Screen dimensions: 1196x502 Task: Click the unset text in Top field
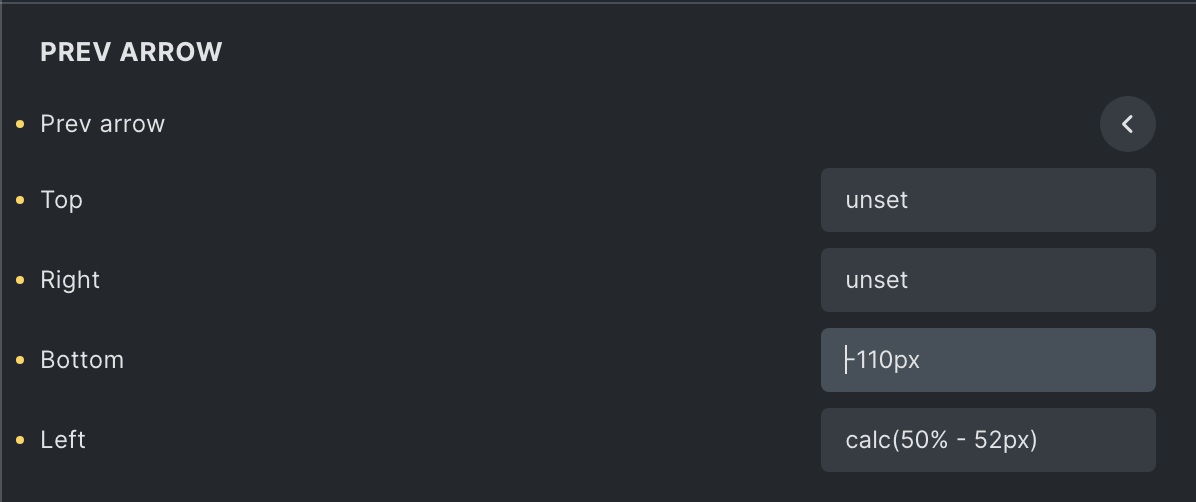coord(877,200)
